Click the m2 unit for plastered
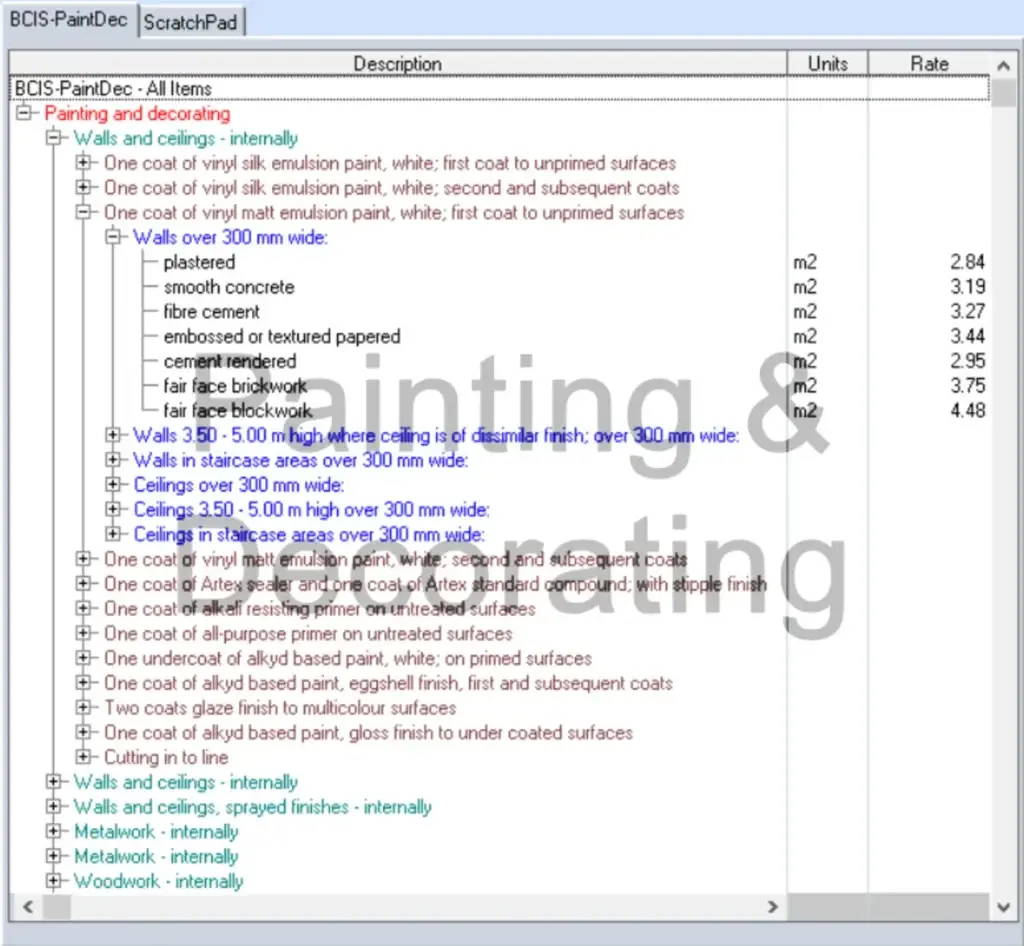The width and height of the screenshot is (1024, 946). pyautogui.click(x=805, y=262)
